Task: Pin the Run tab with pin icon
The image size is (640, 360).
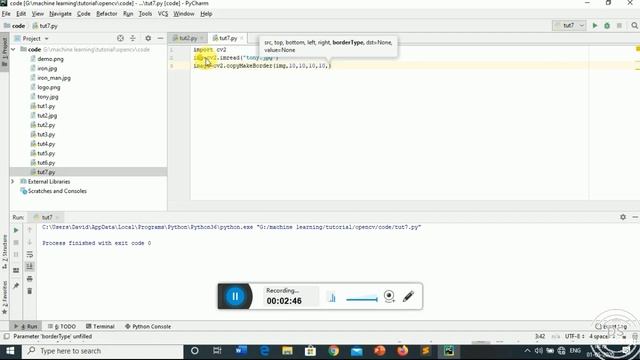Action: click(x=16, y=286)
